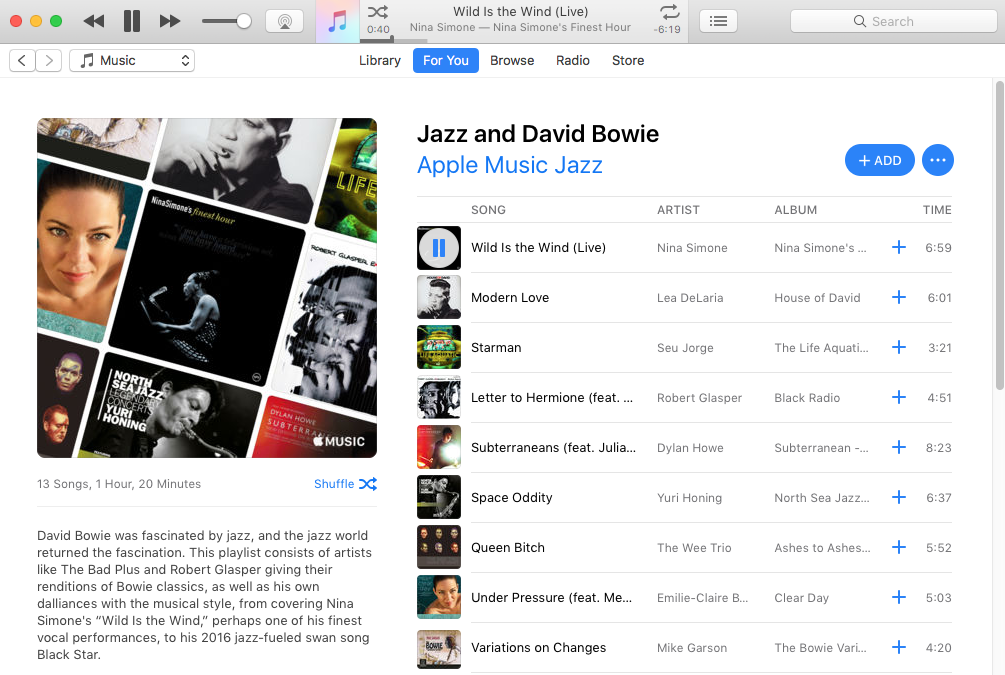
Task: Switch to the Radio tab
Action: click(x=573, y=61)
